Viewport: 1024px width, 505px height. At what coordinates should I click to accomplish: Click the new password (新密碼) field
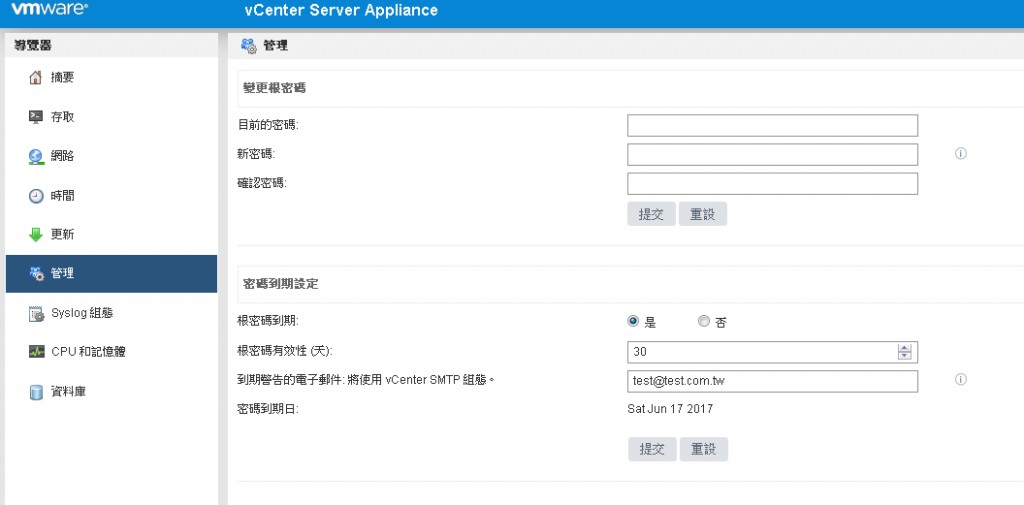pos(773,155)
